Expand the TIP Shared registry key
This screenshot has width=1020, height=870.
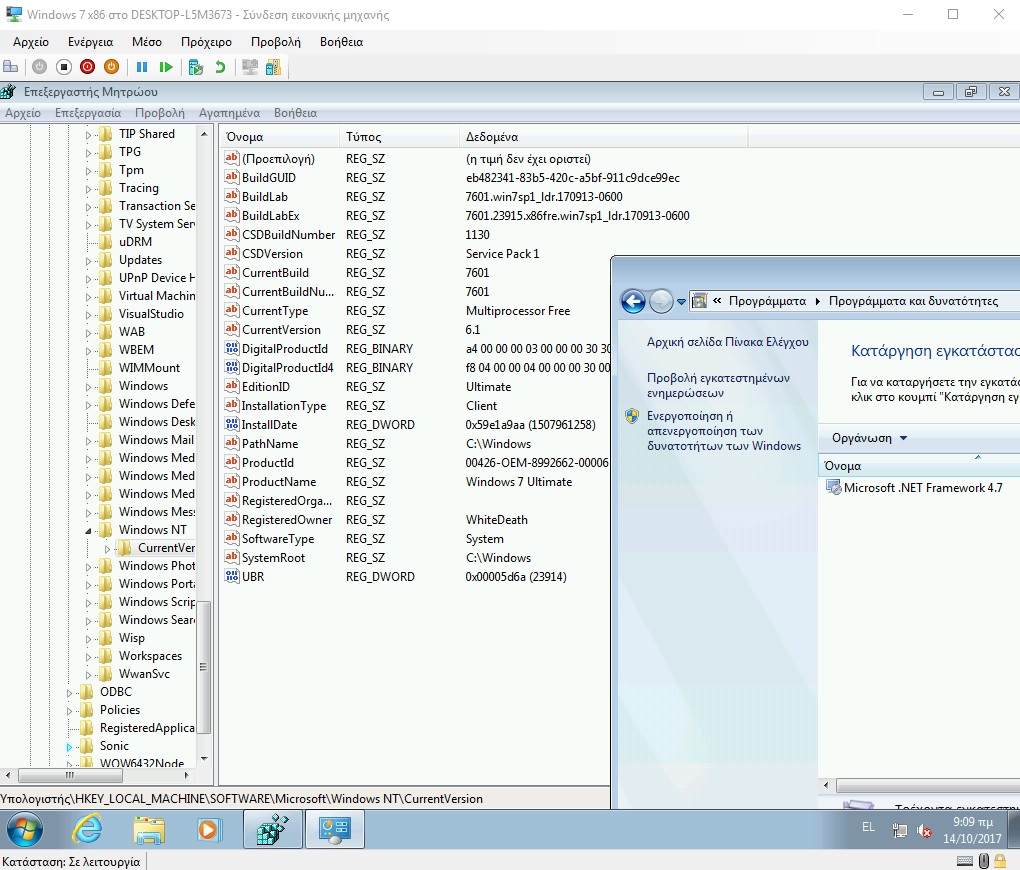point(88,135)
